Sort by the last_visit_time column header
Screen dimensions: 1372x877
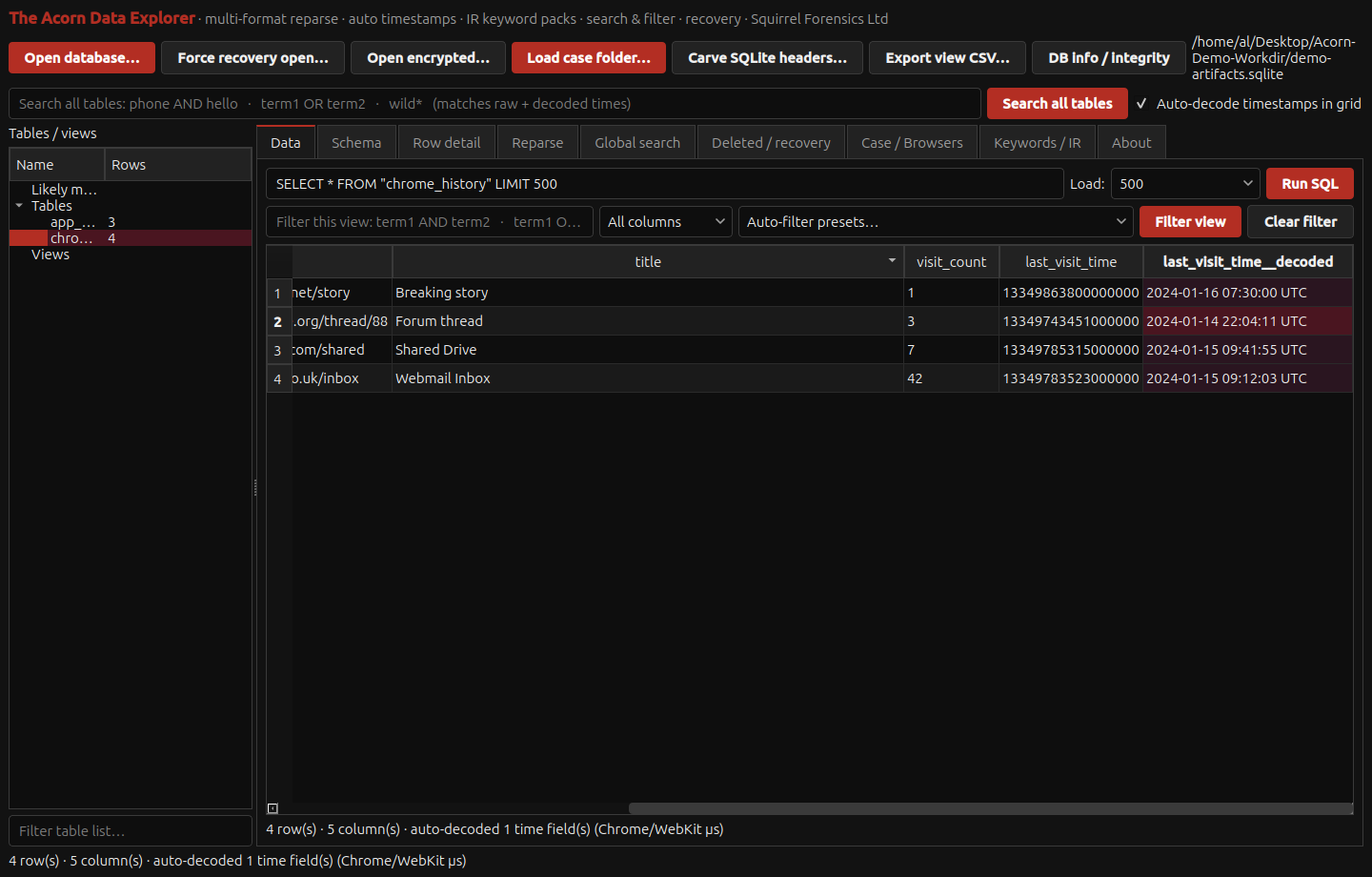[1071, 261]
